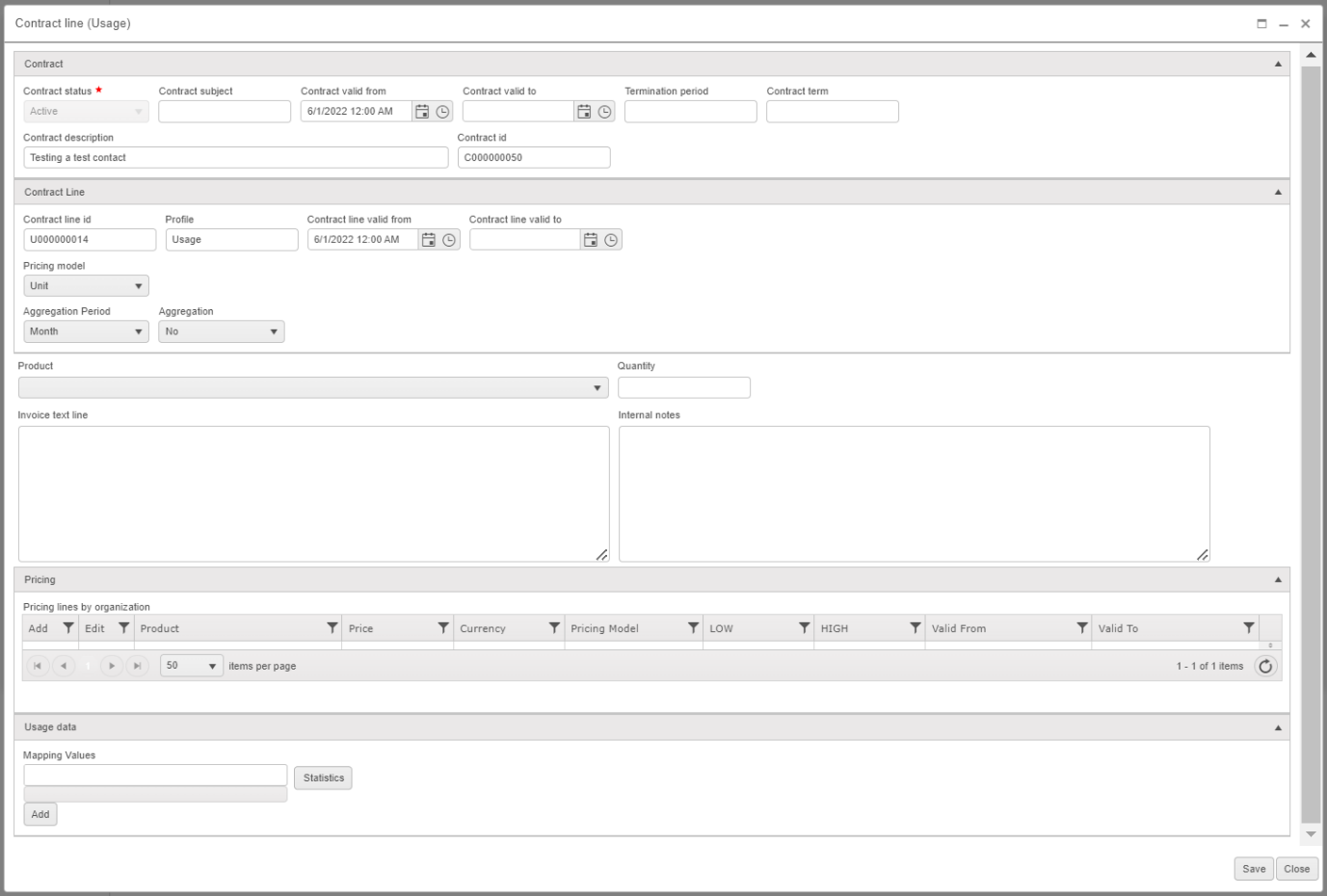Open the Pricing model dropdown
The height and width of the screenshot is (896, 1327).
coord(86,286)
